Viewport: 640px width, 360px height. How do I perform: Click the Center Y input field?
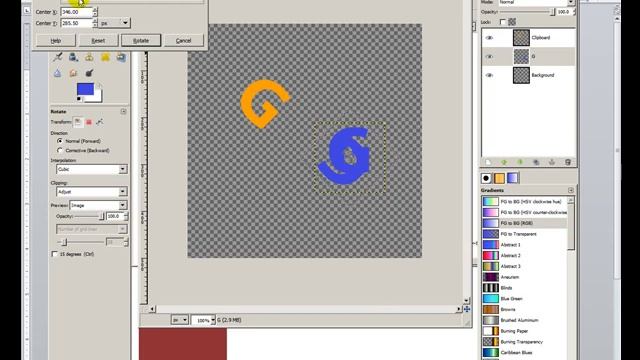click(x=76, y=23)
